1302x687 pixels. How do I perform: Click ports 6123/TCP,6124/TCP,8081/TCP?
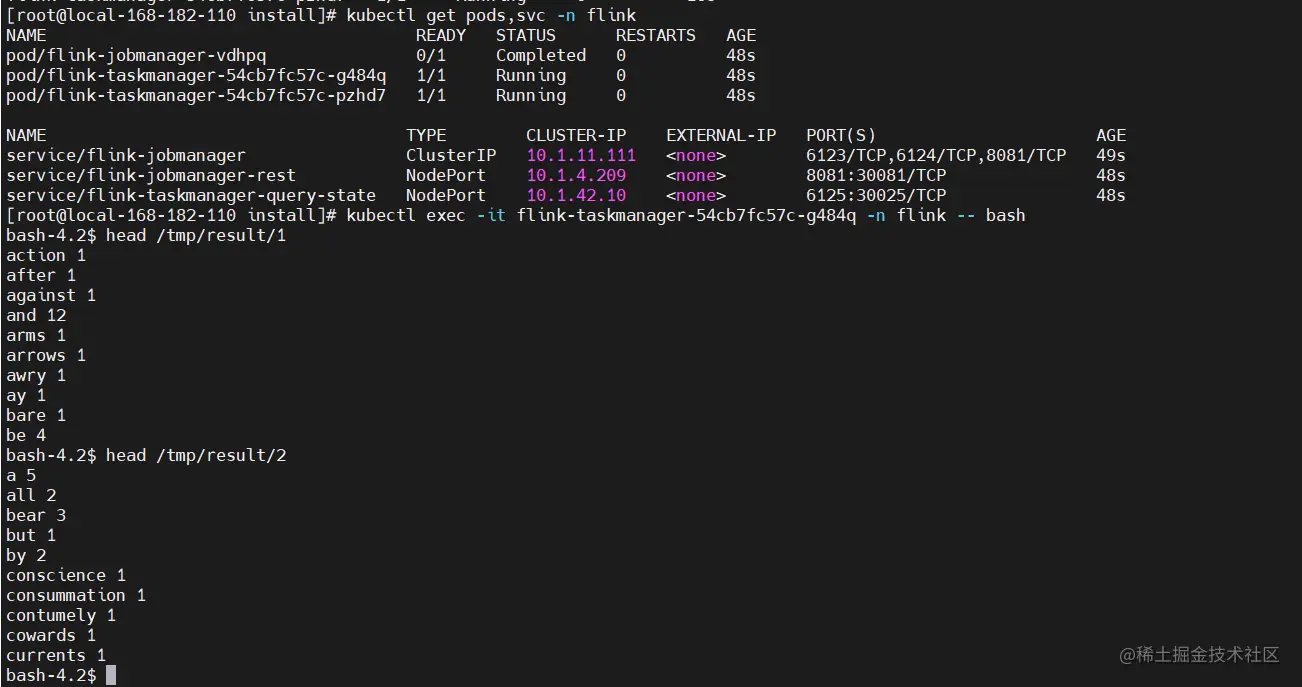936,156
